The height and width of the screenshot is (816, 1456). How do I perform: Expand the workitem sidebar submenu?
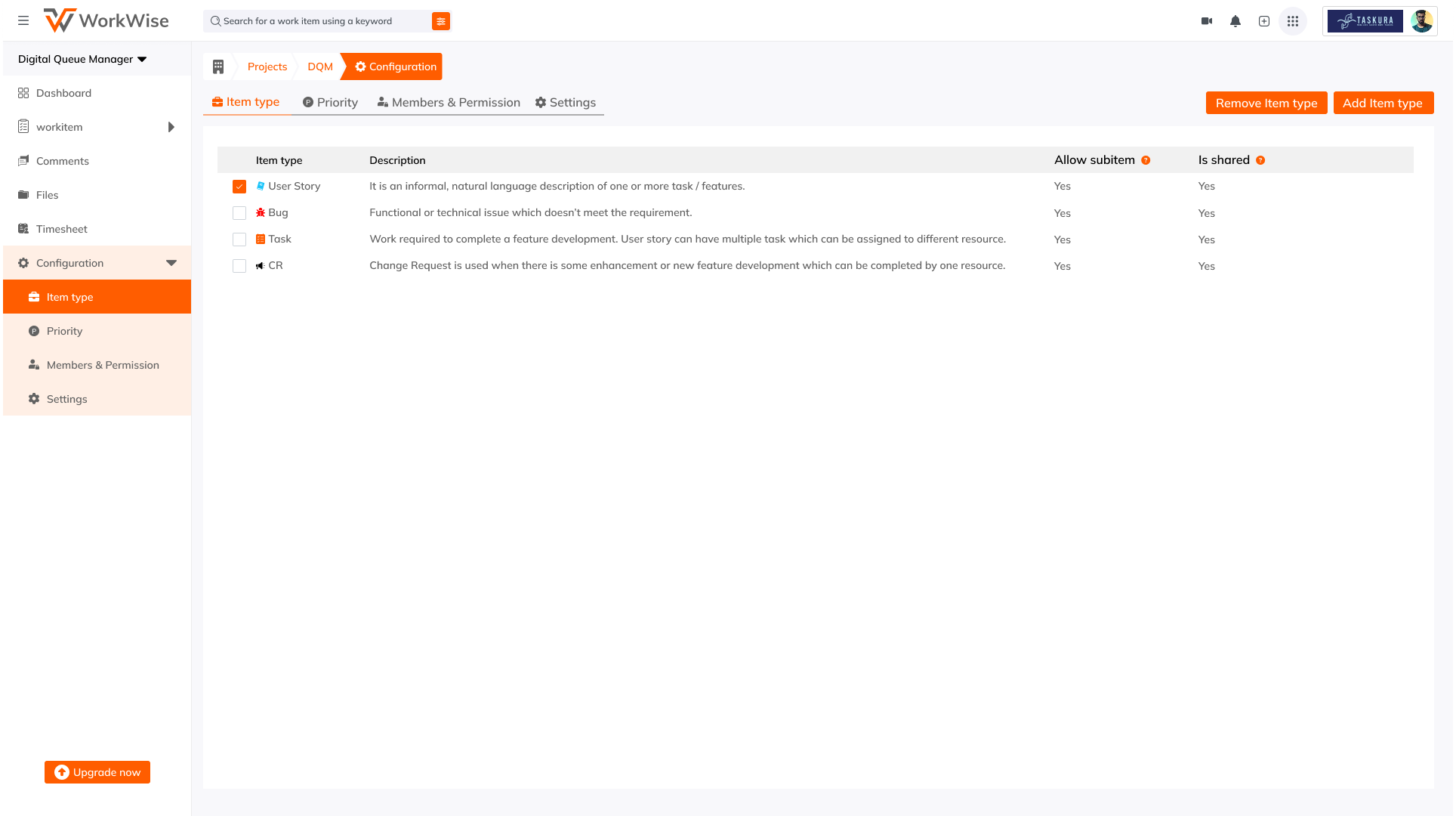tap(171, 127)
